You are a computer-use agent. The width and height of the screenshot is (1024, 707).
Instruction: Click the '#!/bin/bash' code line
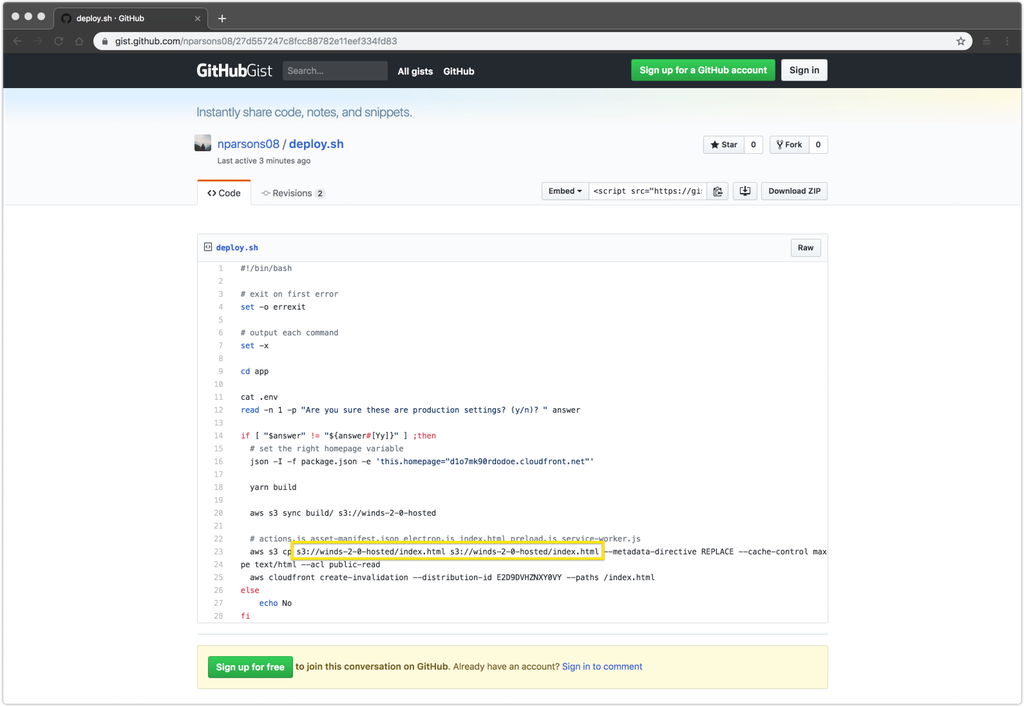pyautogui.click(x=266, y=268)
